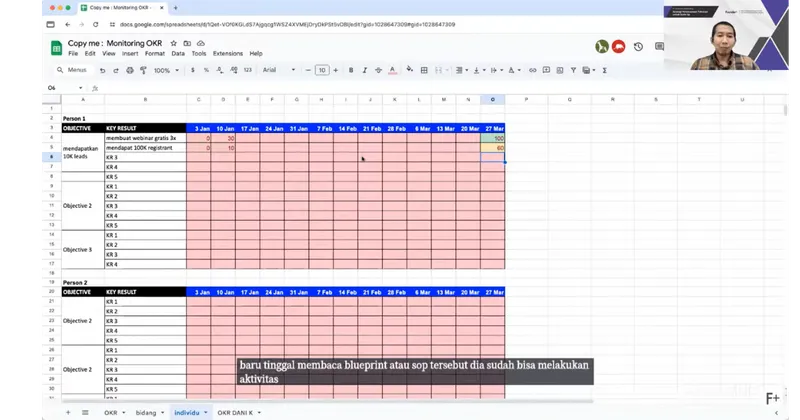Open the 123 more formats button

(247, 70)
